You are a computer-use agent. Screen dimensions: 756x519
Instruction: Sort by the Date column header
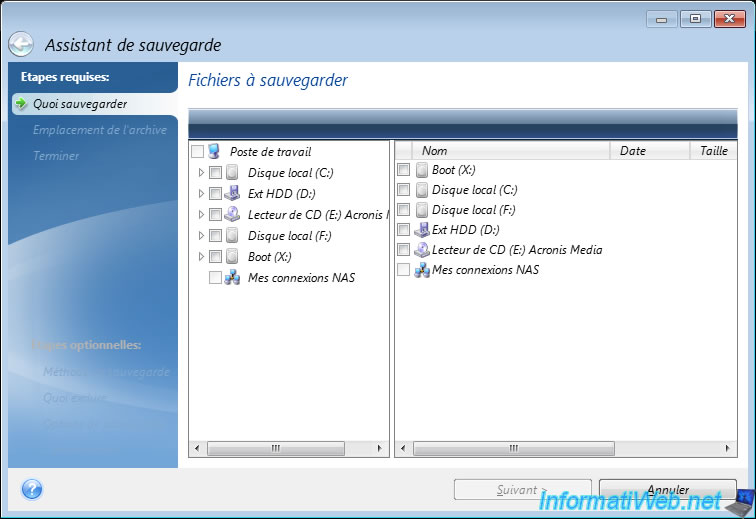coord(648,151)
